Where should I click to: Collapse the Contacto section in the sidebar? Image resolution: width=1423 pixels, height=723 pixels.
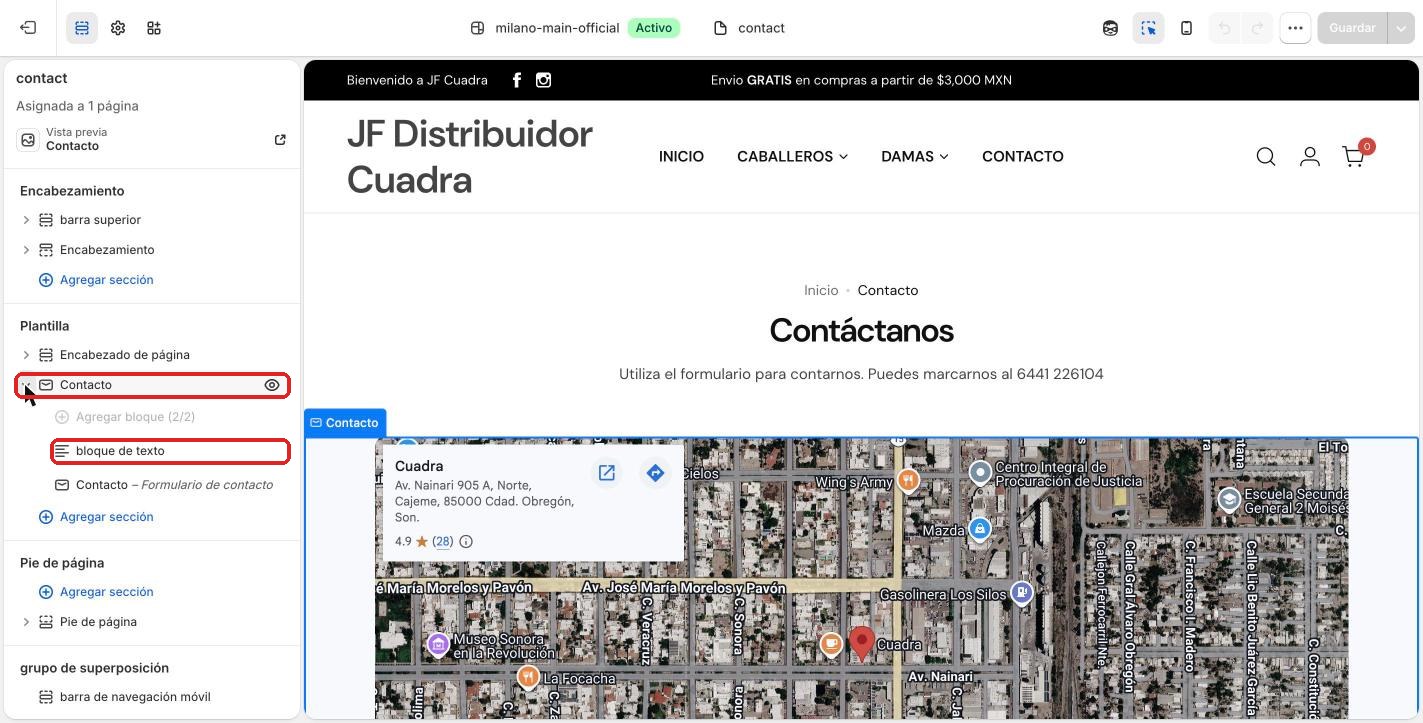point(26,385)
